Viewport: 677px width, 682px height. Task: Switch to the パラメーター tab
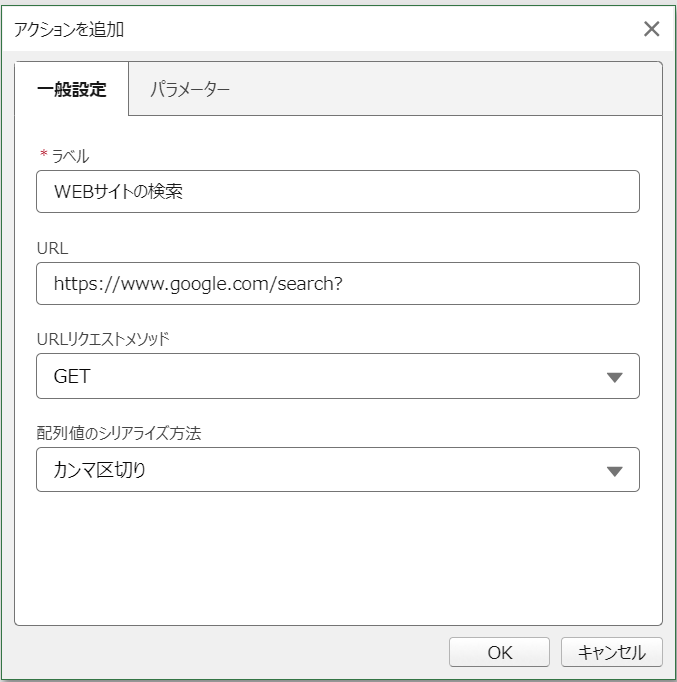coord(190,89)
